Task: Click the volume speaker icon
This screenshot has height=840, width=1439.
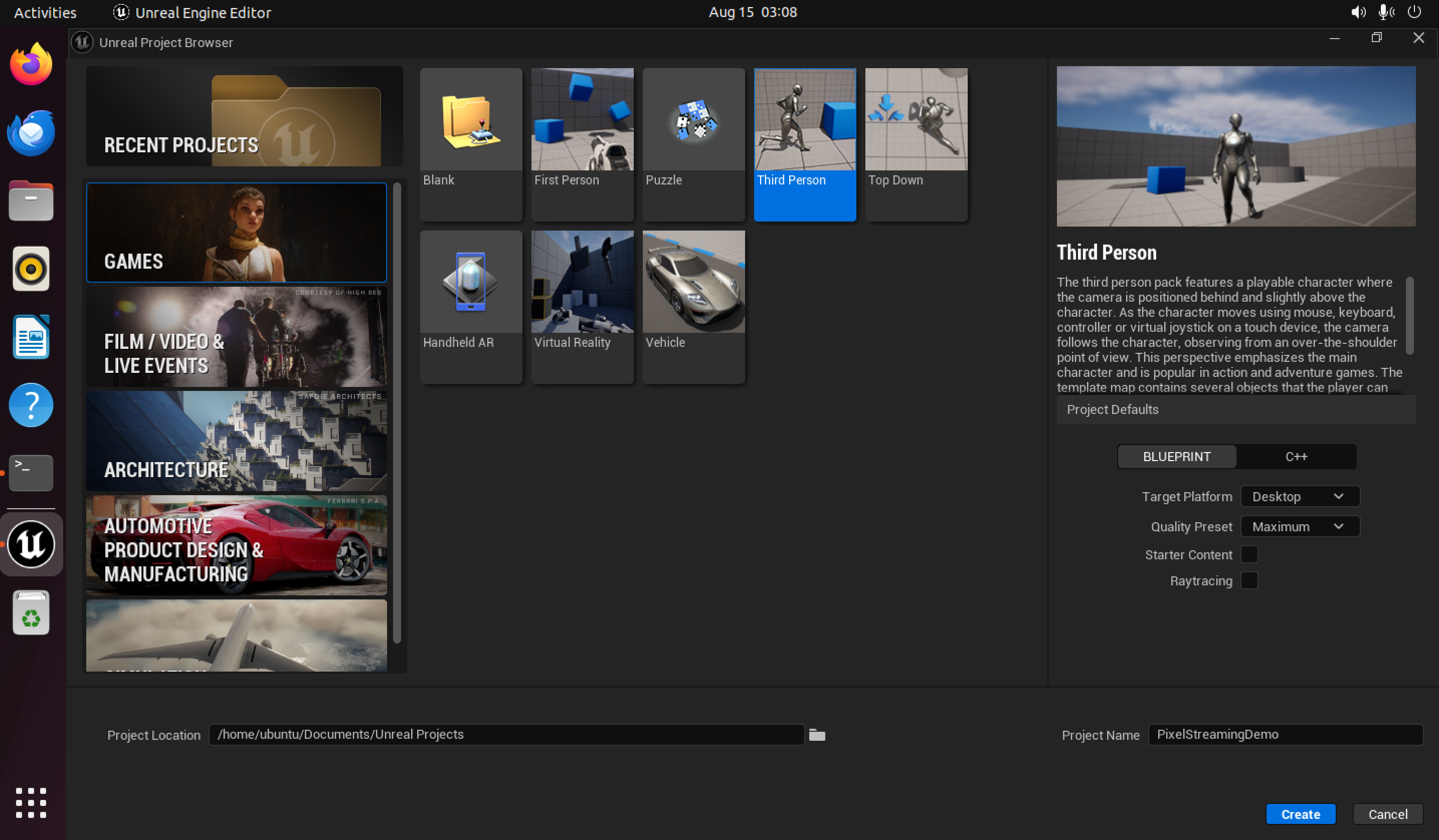Action: [x=1358, y=12]
